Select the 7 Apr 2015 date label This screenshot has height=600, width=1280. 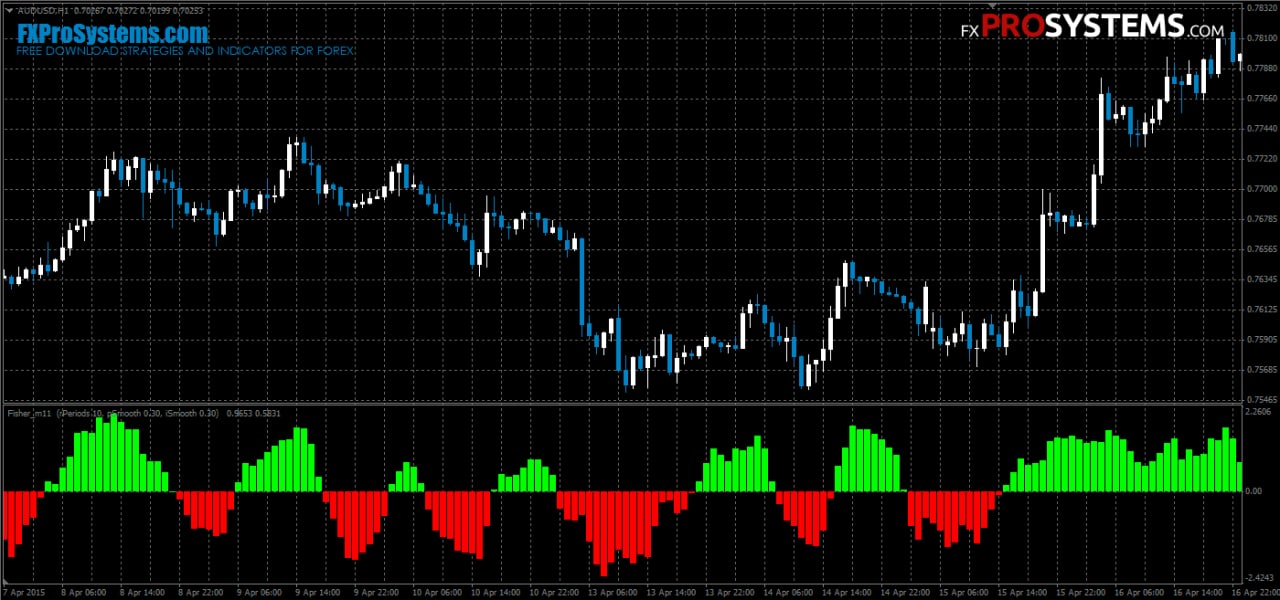point(24,592)
